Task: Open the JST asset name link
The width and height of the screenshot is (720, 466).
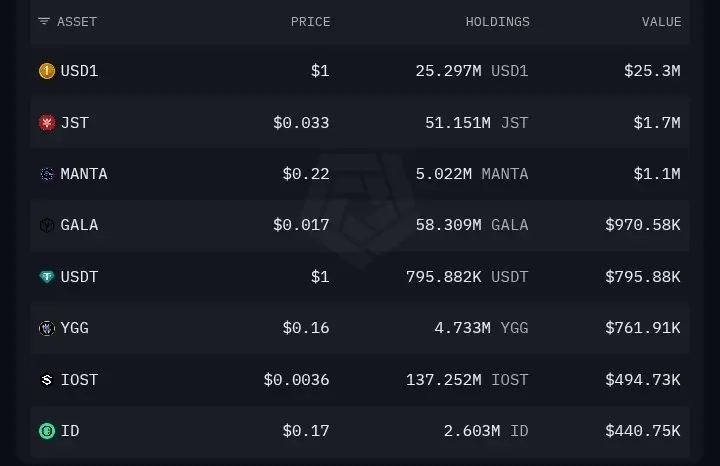Action: click(x=75, y=123)
